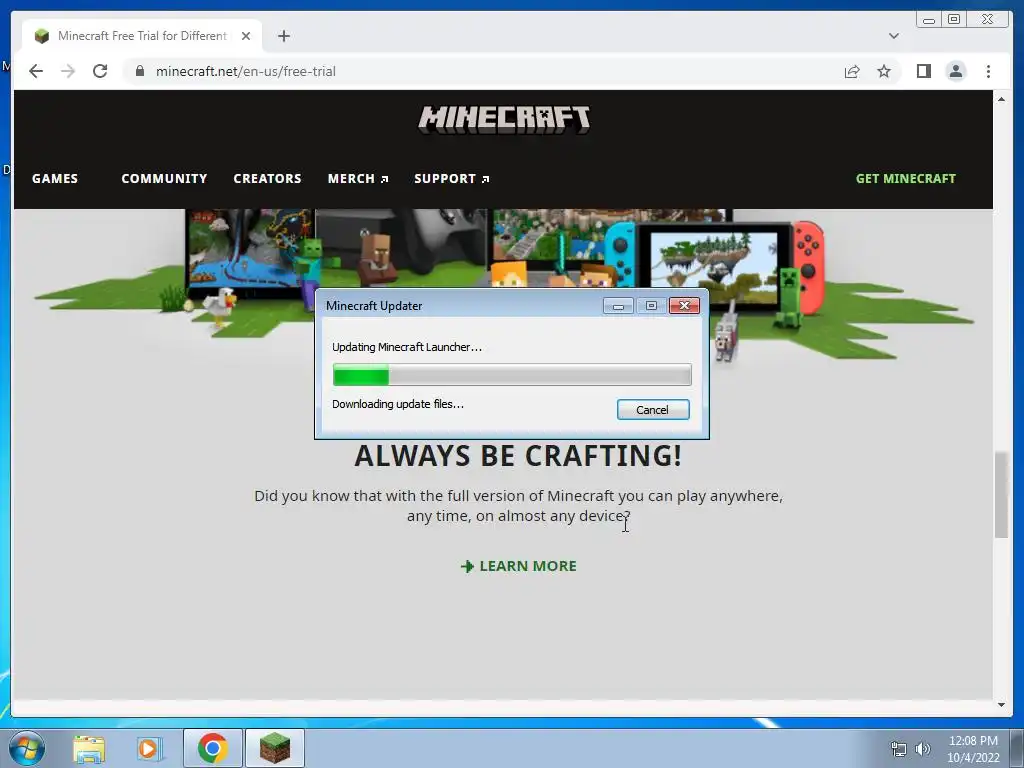Screen dimensions: 1024x768
Task: Click the LEARN MORE link
Action: 519,566
